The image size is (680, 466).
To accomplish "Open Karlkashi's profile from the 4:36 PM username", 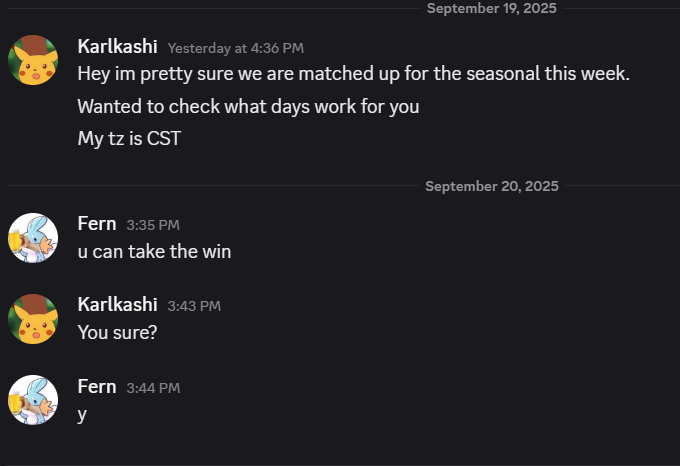I will 117,47.
